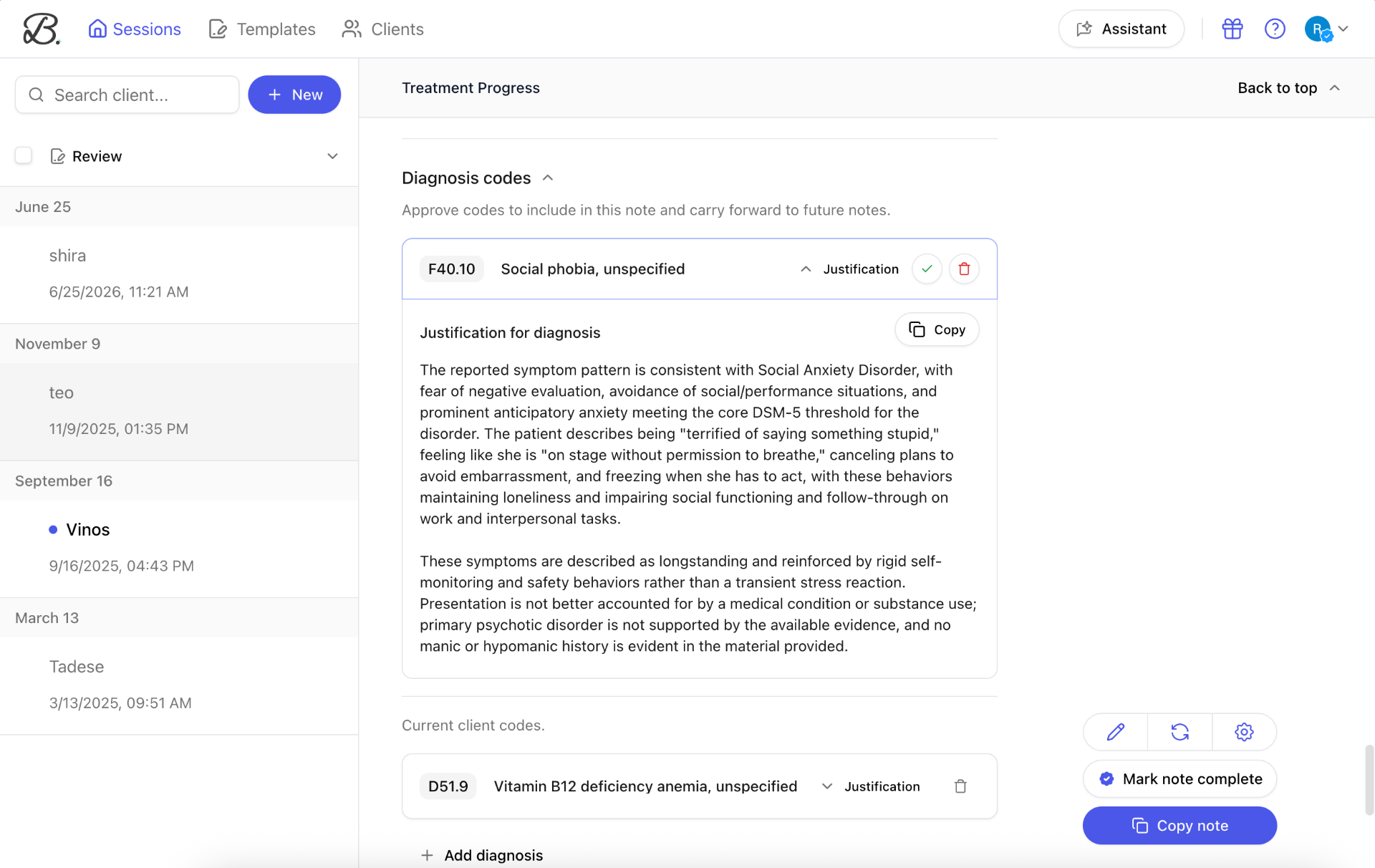Image resolution: width=1375 pixels, height=868 pixels.
Task: Tick the Review checkbox
Action: click(24, 155)
